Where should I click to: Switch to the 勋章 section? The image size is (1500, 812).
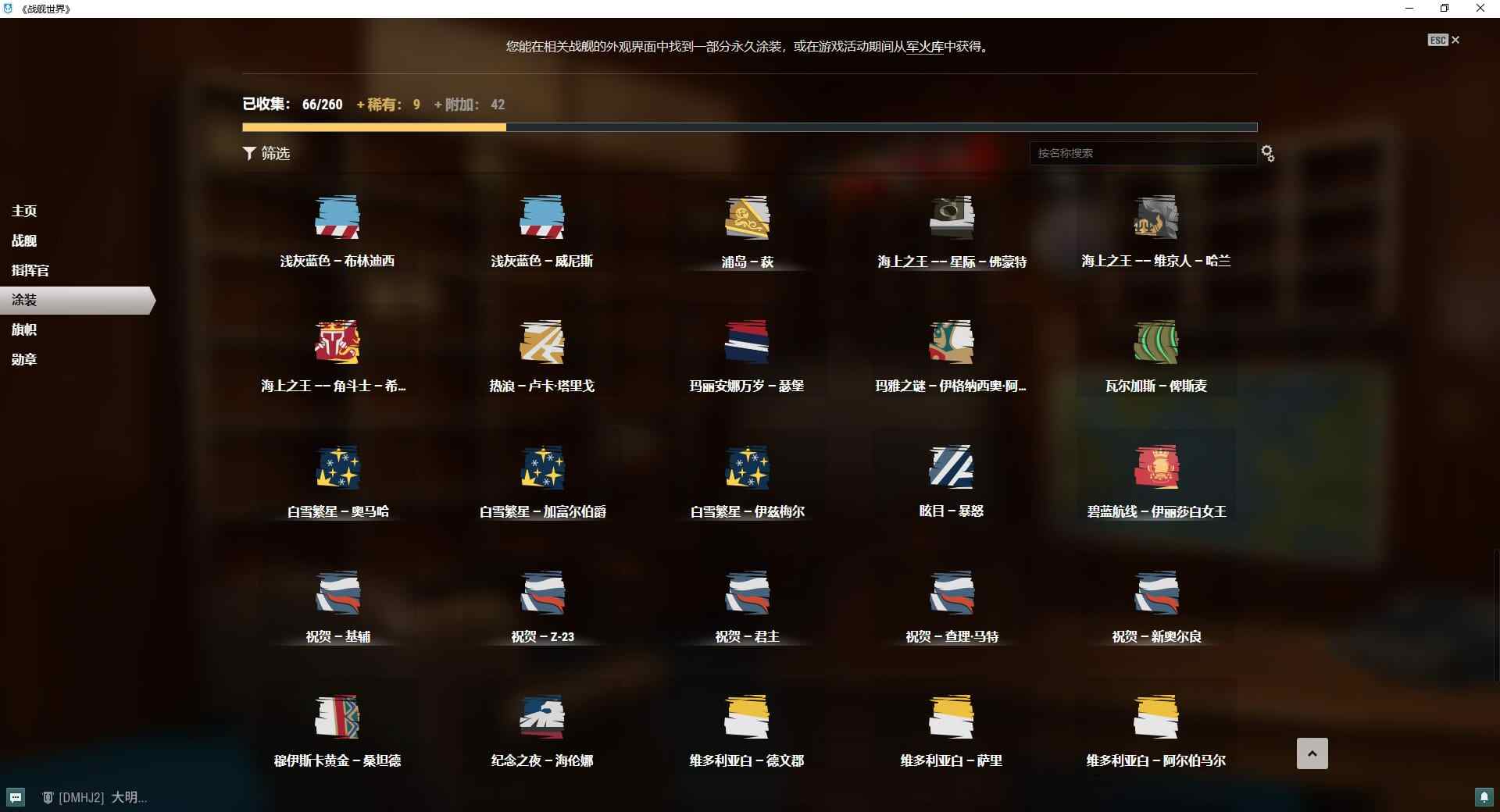[23, 359]
